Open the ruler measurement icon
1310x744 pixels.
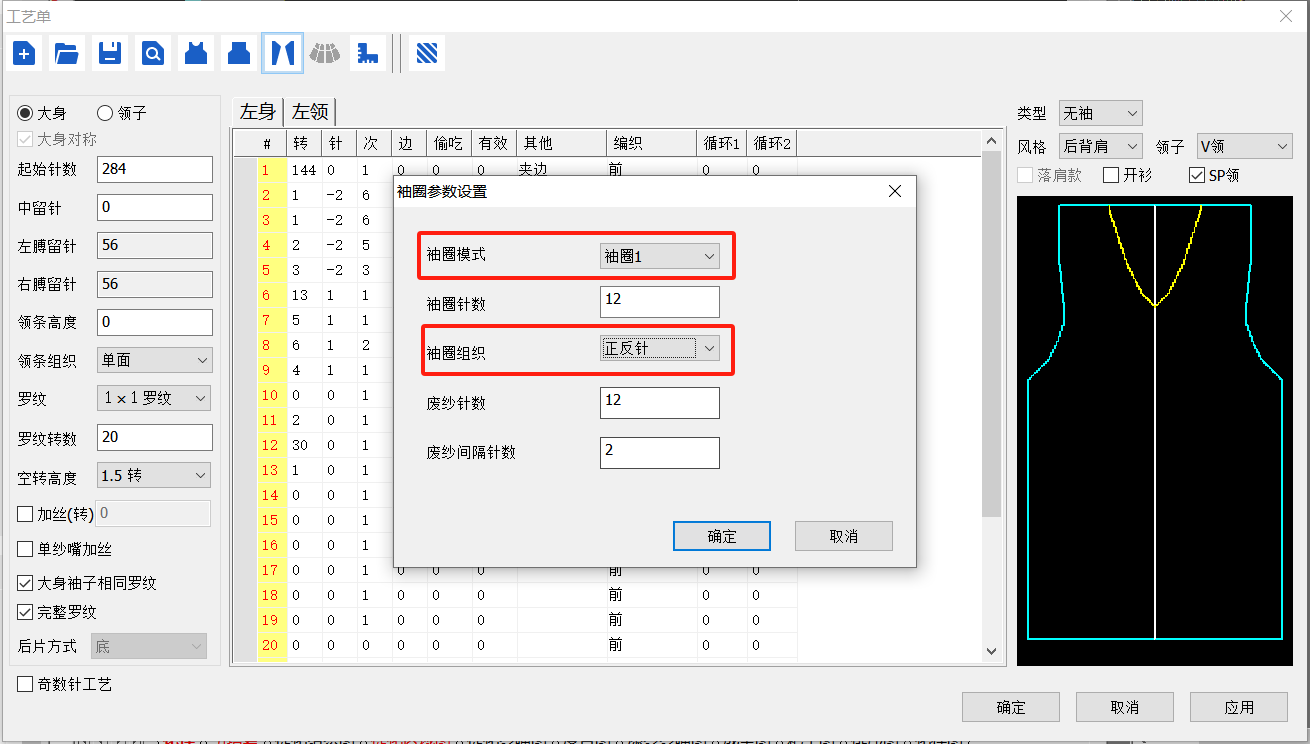368,53
